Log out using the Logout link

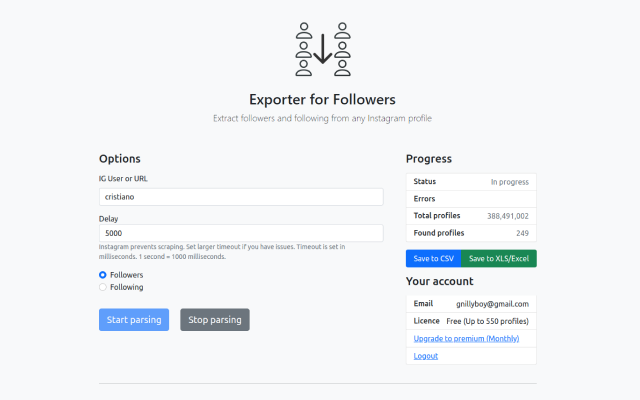point(426,356)
